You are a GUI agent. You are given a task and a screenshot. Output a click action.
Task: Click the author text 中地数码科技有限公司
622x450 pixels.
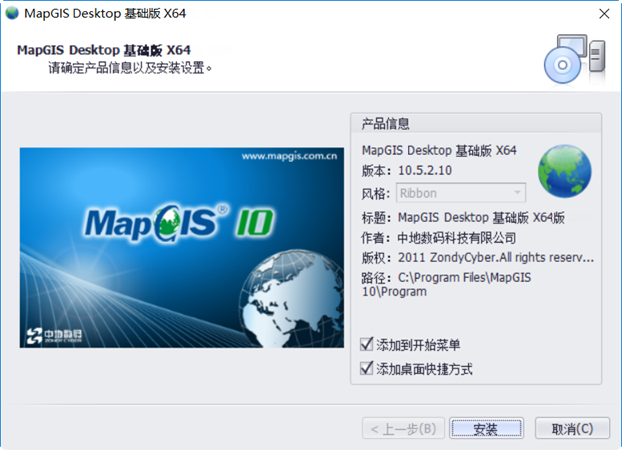pyautogui.click(x=457, y=238)
